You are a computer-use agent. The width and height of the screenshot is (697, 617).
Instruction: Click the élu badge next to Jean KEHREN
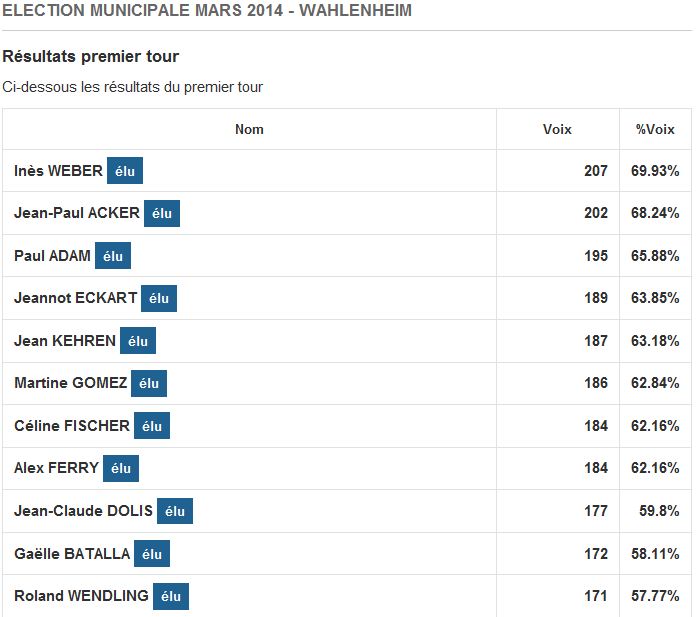pyautogui.click(x=138, y=341)
